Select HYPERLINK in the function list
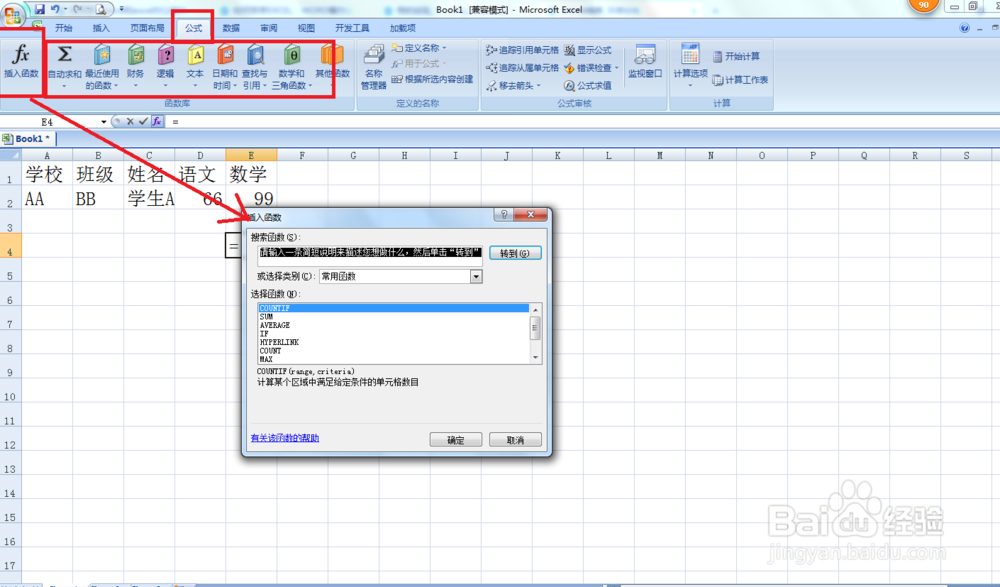The width and height of the screenshot is (1000, 587). pos(393,342)
